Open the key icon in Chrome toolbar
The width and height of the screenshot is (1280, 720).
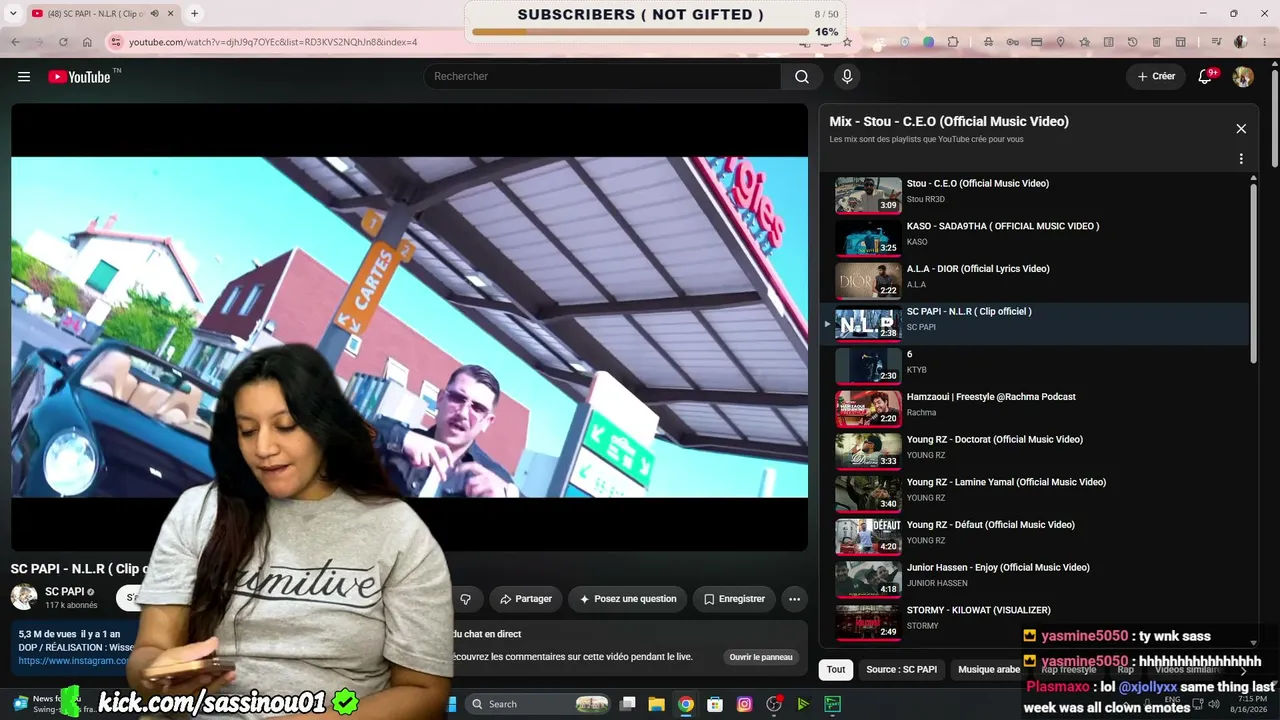[x=1012, y=42]
